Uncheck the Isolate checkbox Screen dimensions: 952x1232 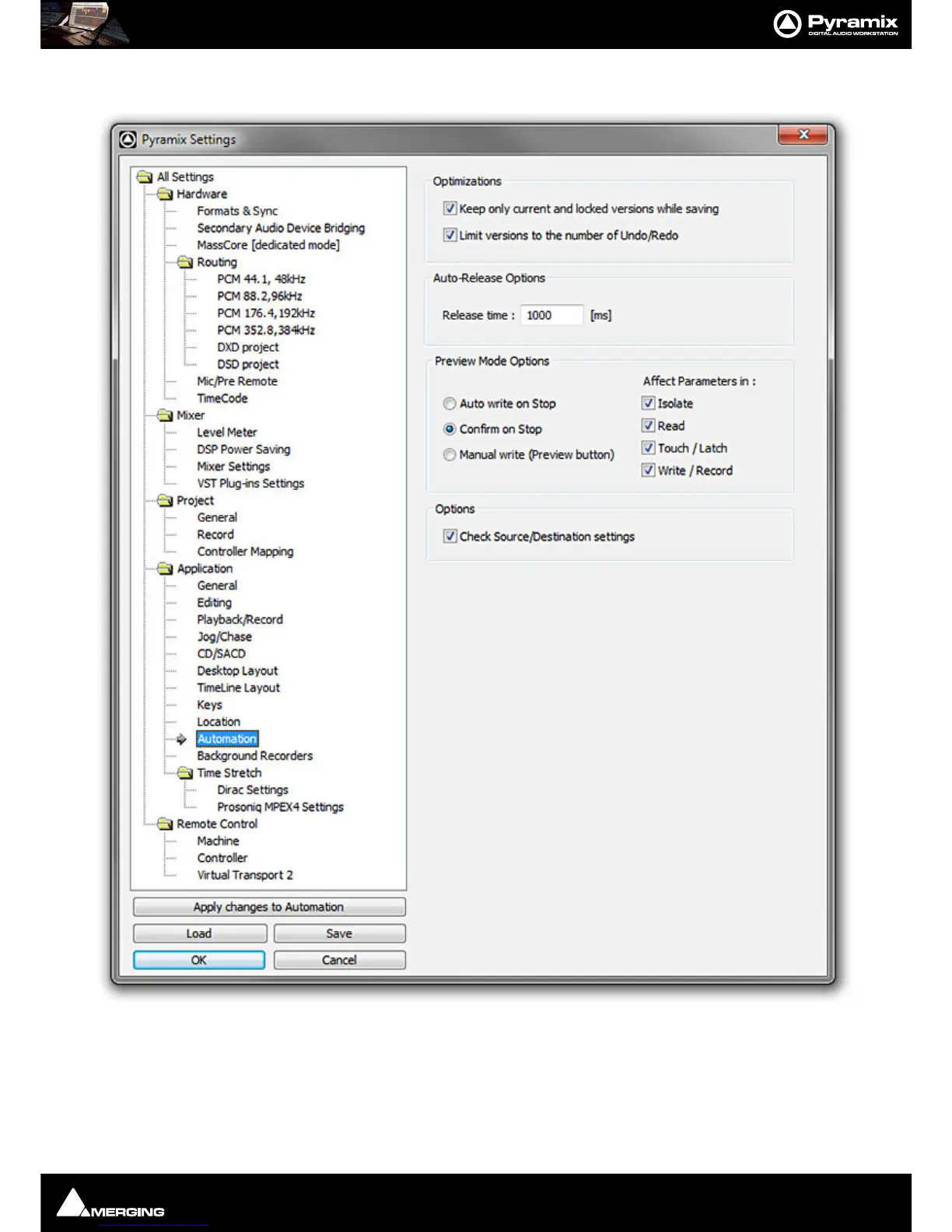[648, 403]
